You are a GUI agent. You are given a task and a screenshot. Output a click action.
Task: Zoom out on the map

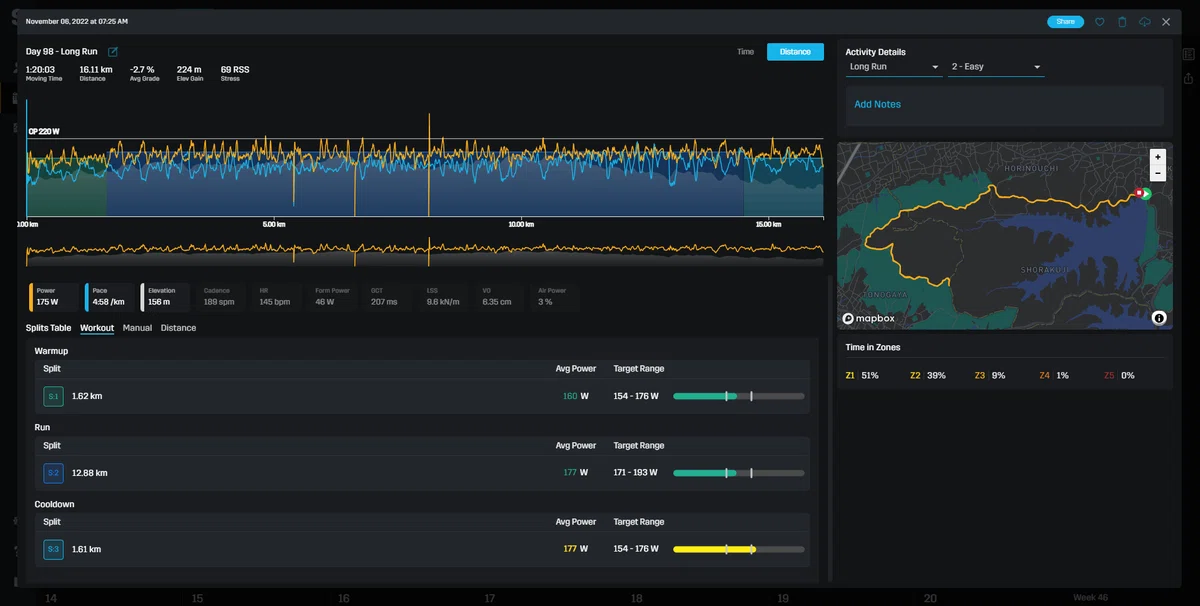(x=1157, y=172)
